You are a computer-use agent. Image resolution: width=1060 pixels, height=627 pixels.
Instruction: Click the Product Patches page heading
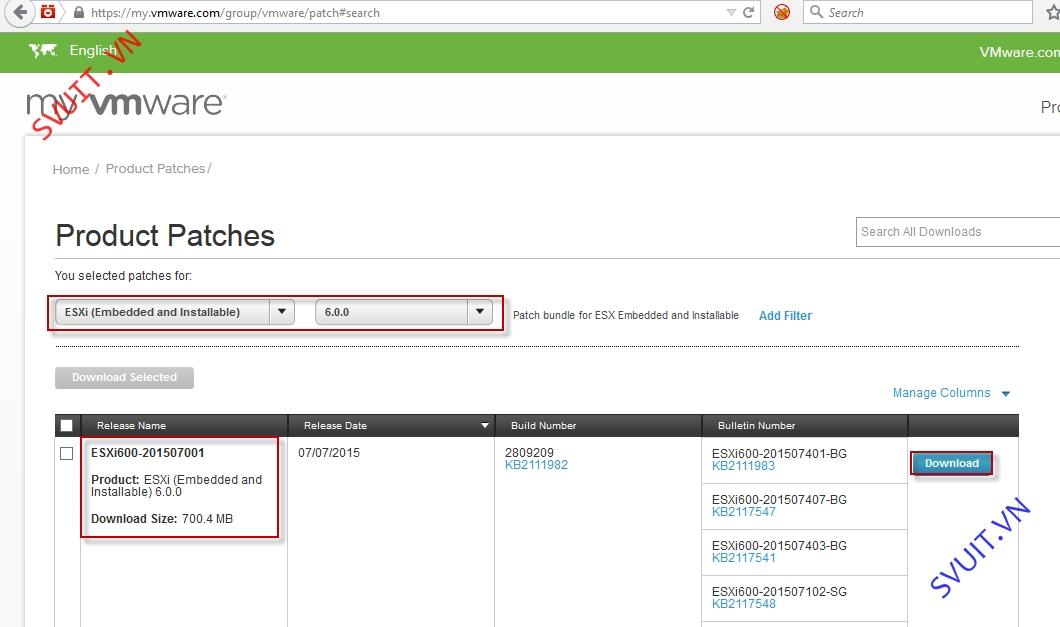(165, 236)
